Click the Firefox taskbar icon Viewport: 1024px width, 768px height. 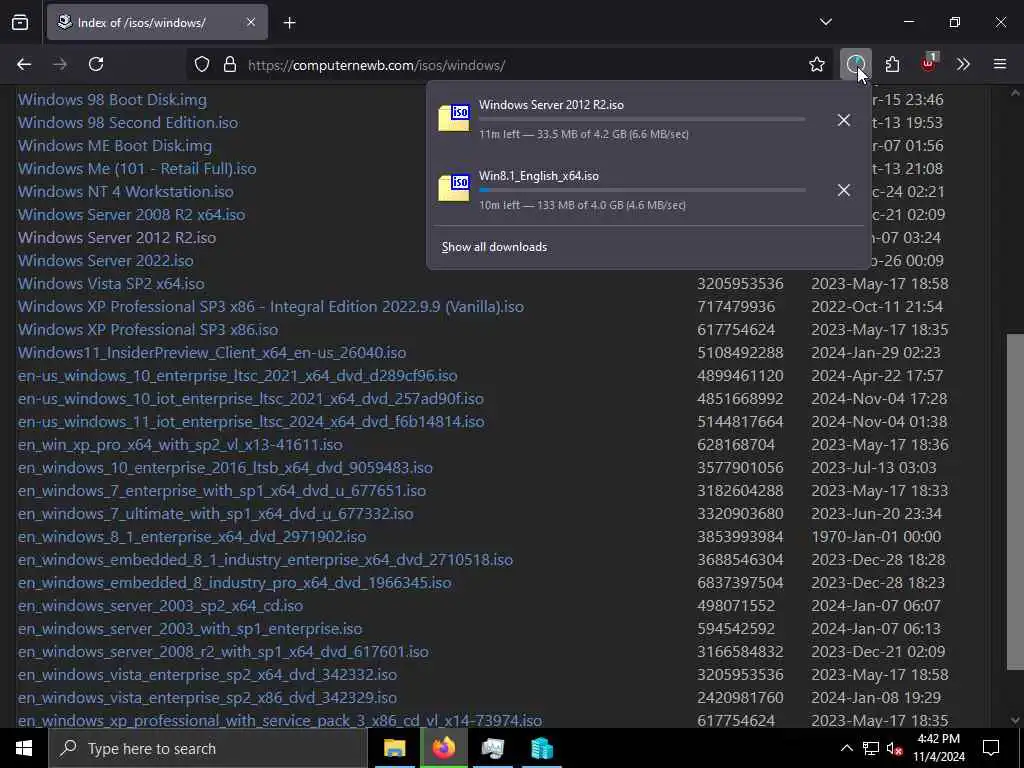click(443, 748)
